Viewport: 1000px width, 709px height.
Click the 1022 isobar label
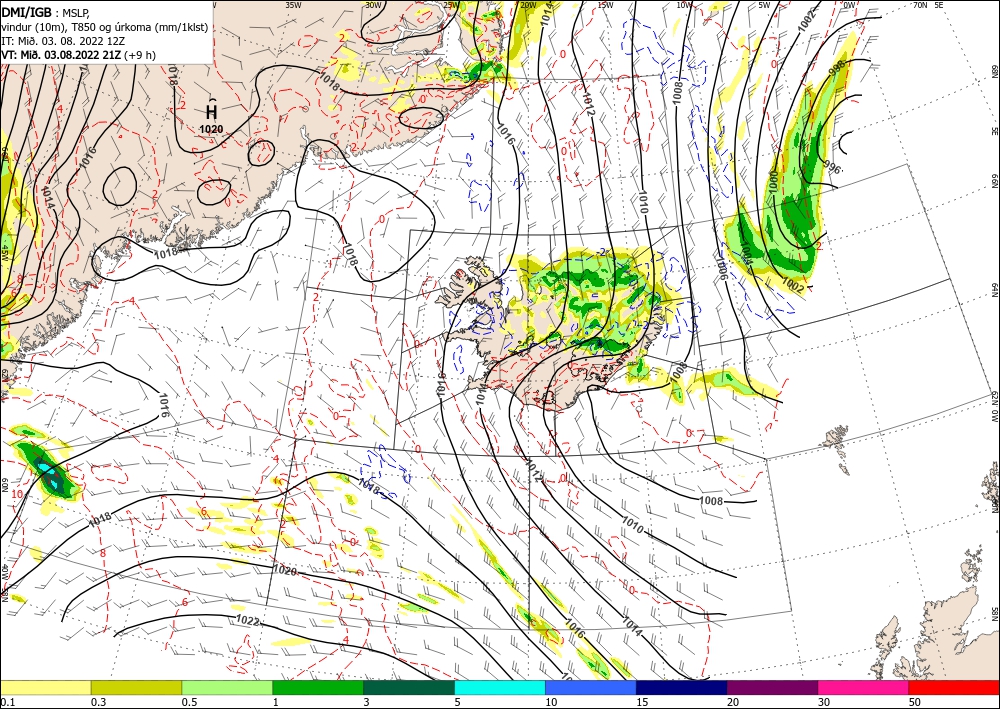click(x=248, y=620)
